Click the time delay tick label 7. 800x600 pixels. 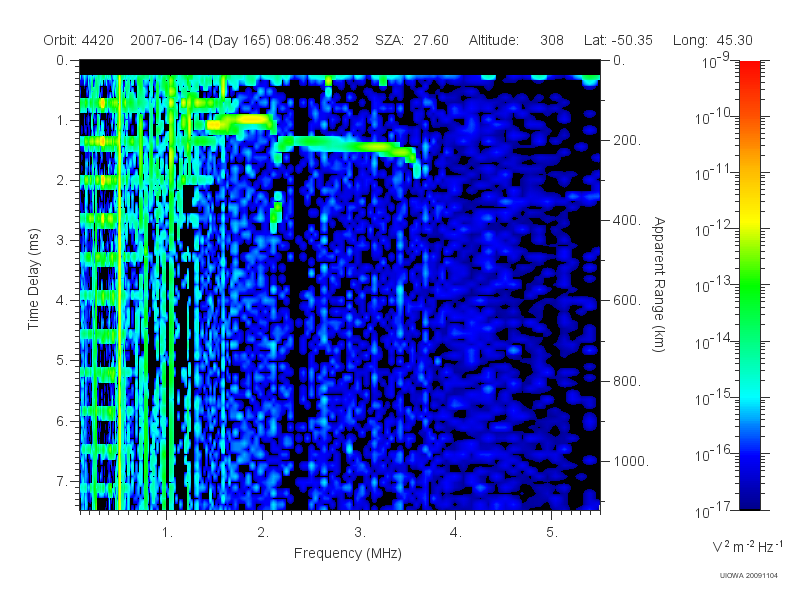(x=62, y=481)
